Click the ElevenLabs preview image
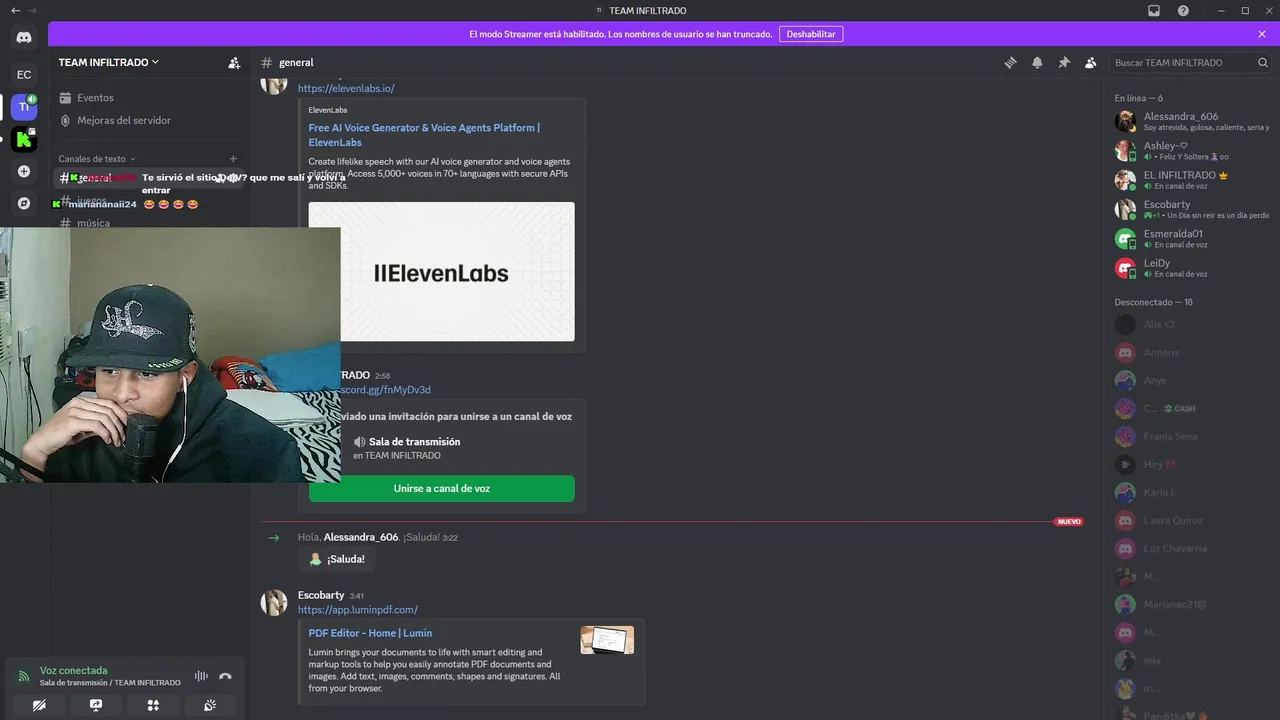Screen dimensions: 1280x720 pos(441,271)
